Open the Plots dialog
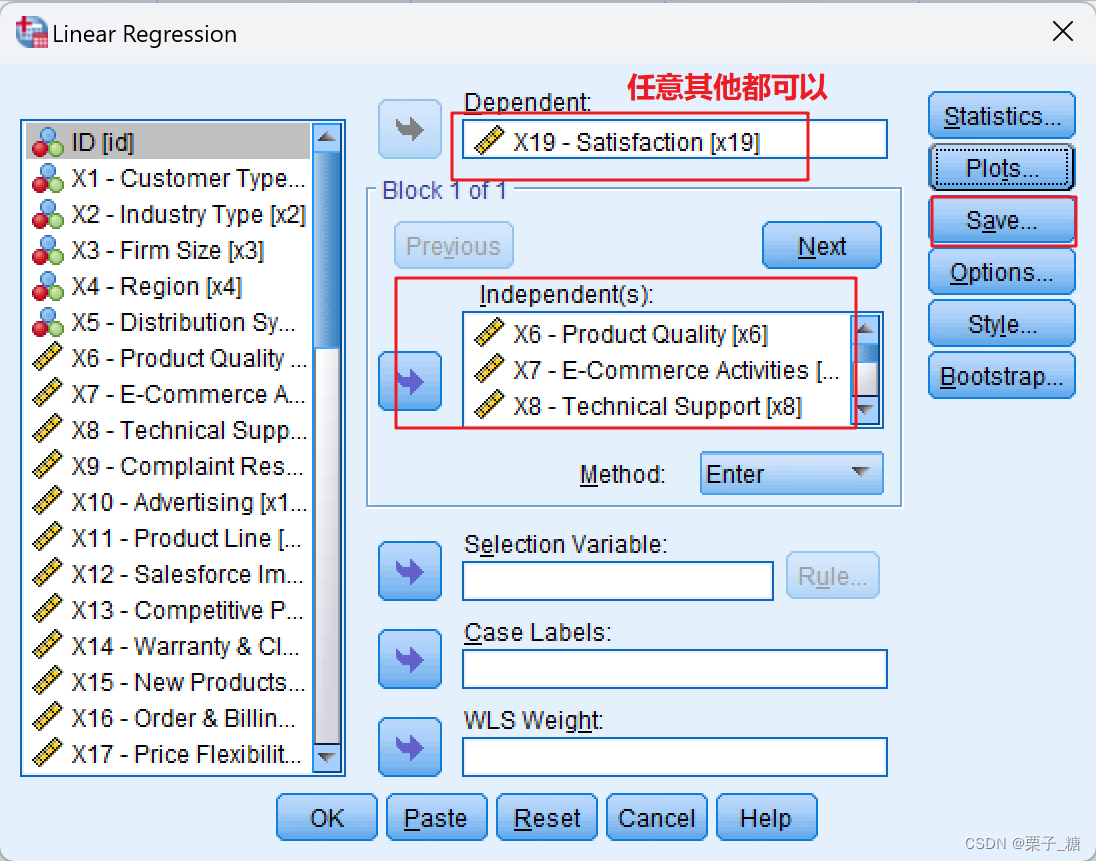The width and height of the screenshot is (1096, 861). 1001,167
